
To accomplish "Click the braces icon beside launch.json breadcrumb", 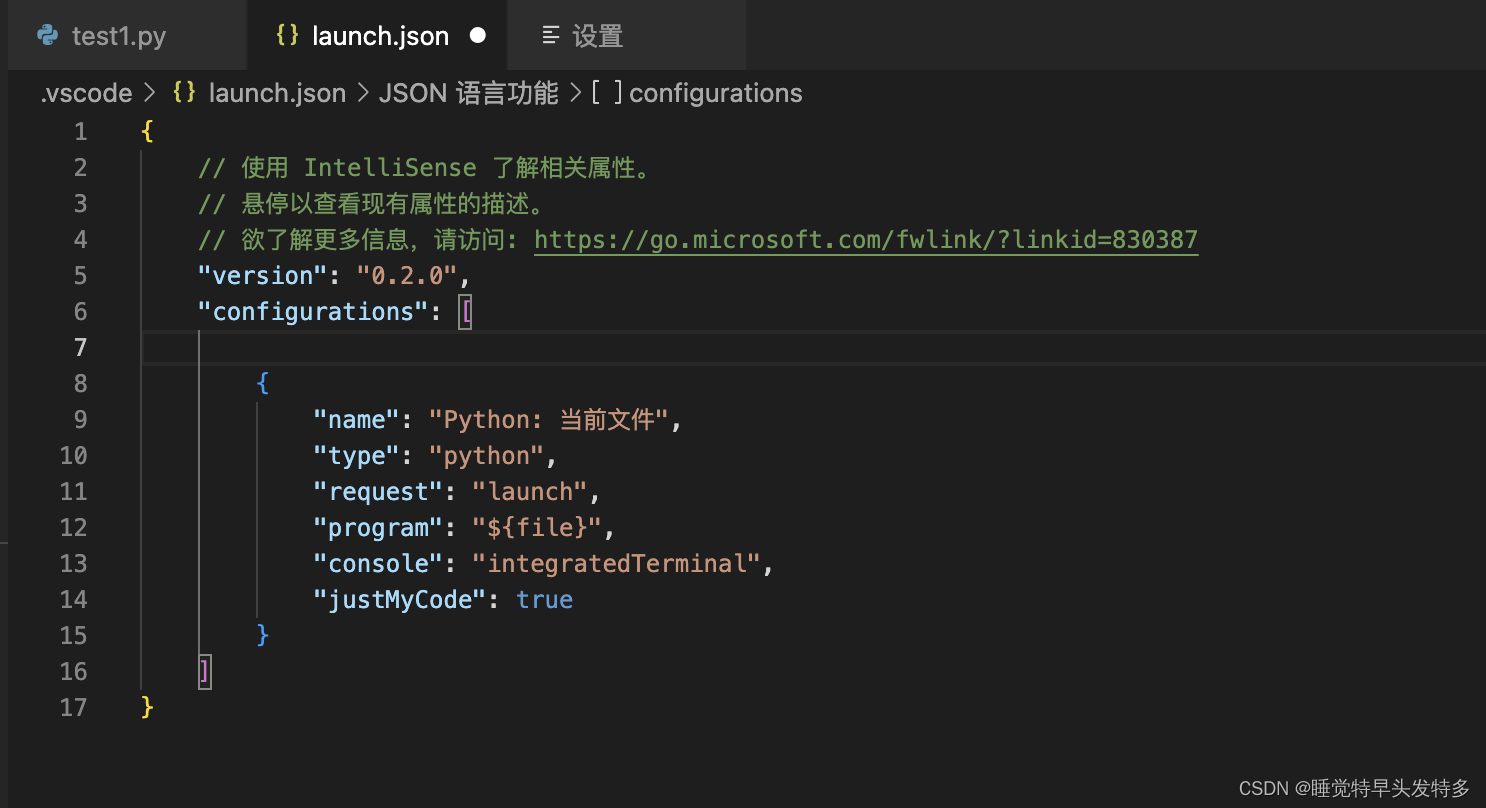I will click(184, 92).
